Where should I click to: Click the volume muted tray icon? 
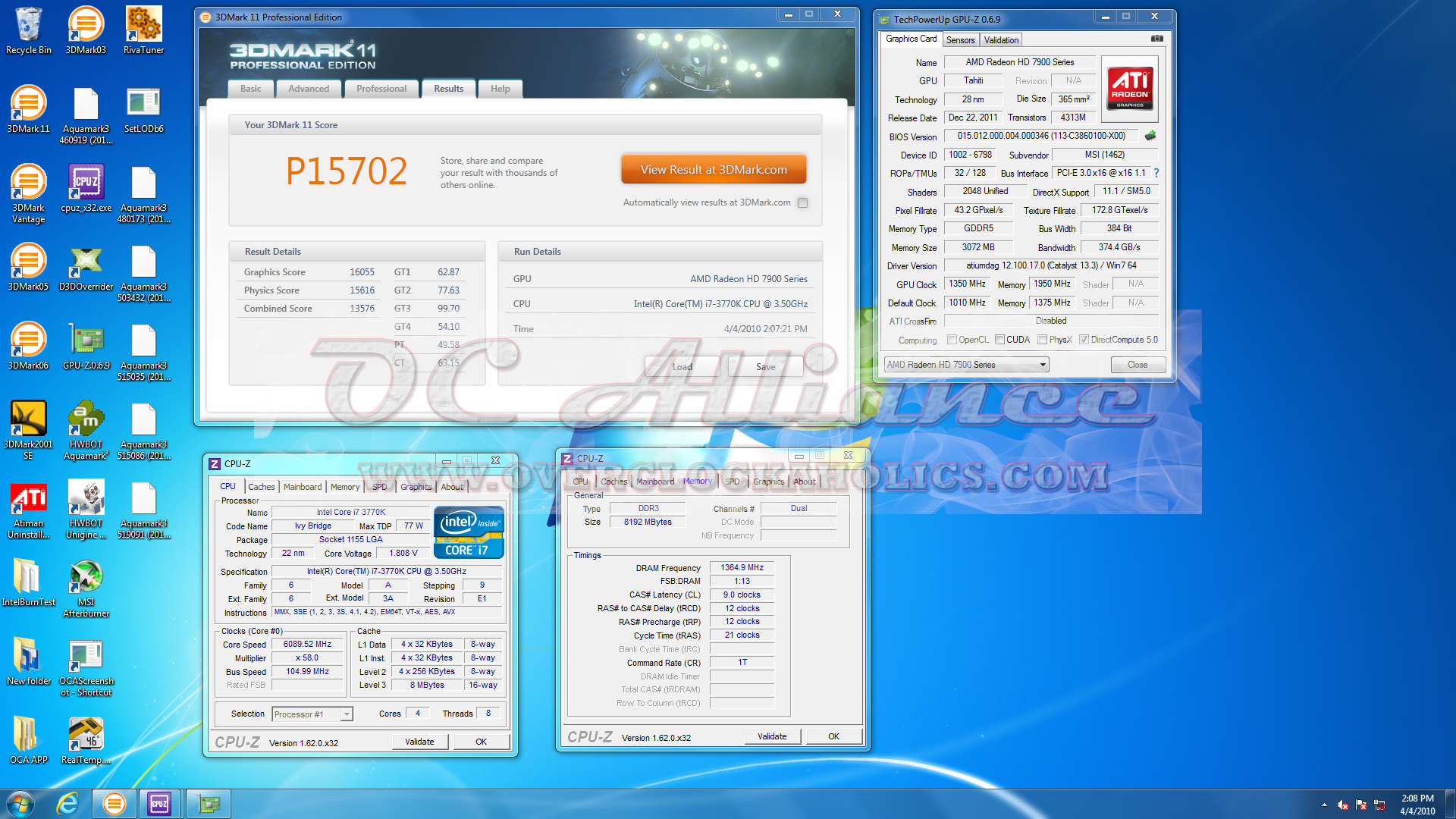point(1342,805)
